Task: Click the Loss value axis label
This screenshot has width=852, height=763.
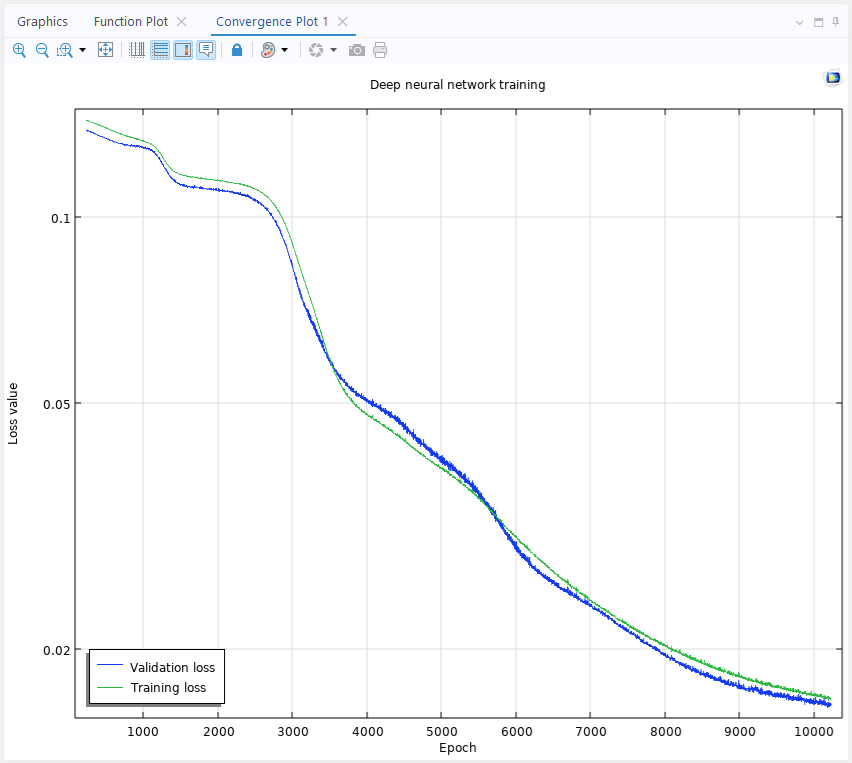Action: 13,414
